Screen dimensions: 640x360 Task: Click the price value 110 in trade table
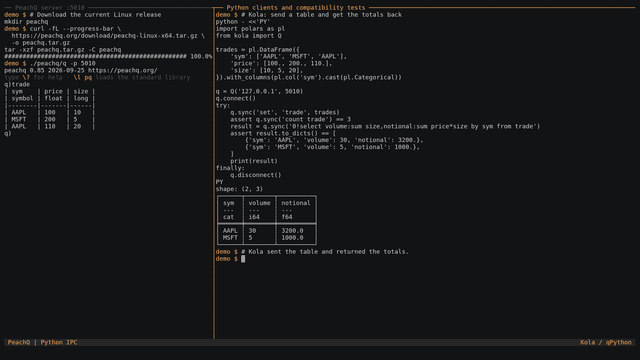[x=50, y=126]
